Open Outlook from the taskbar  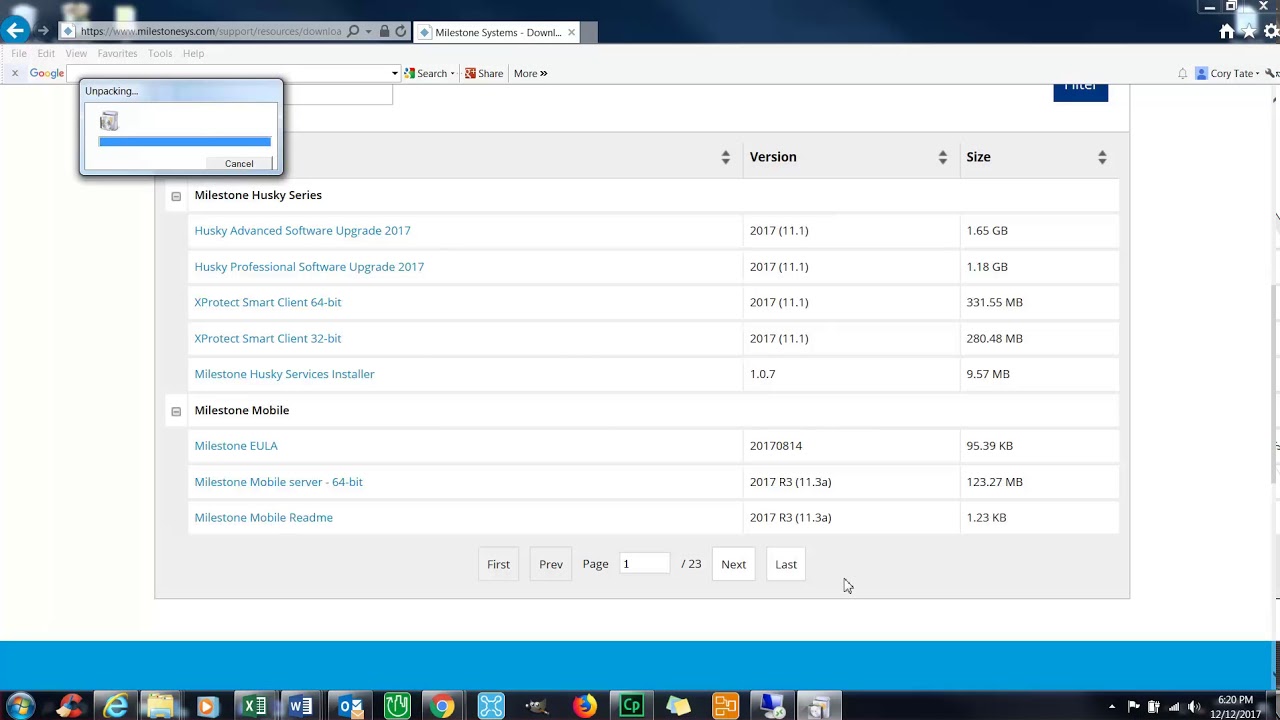point(350,706)
